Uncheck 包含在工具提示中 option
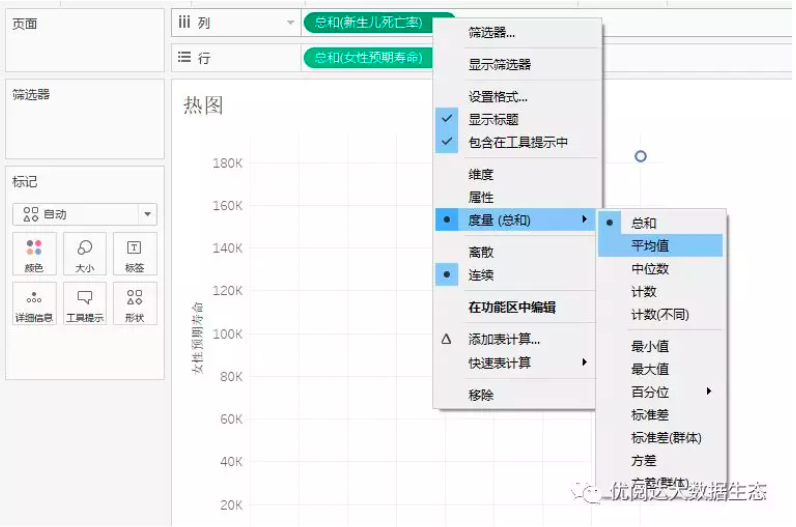 coord(517,143)
